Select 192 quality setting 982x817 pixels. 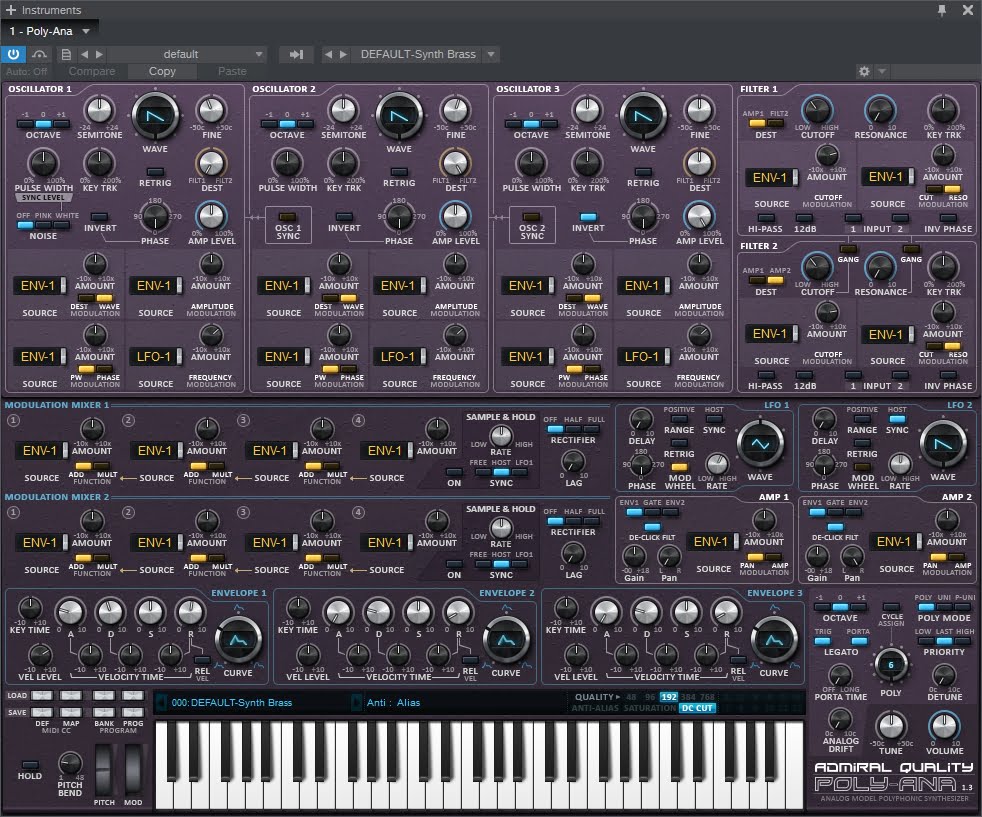pyautogui.click(x=669, y=697)
